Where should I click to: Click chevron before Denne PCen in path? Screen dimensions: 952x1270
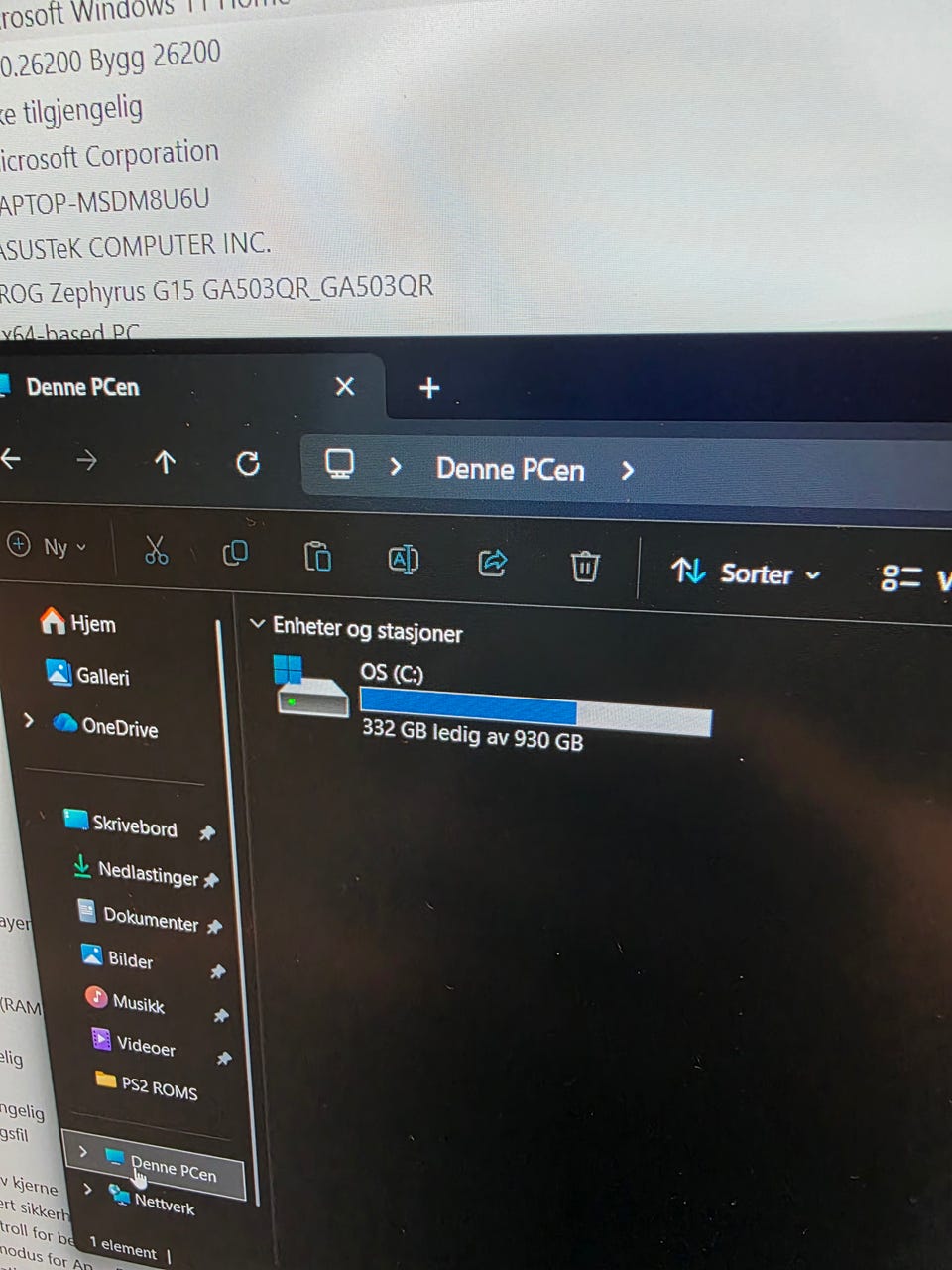coord(395,466)
